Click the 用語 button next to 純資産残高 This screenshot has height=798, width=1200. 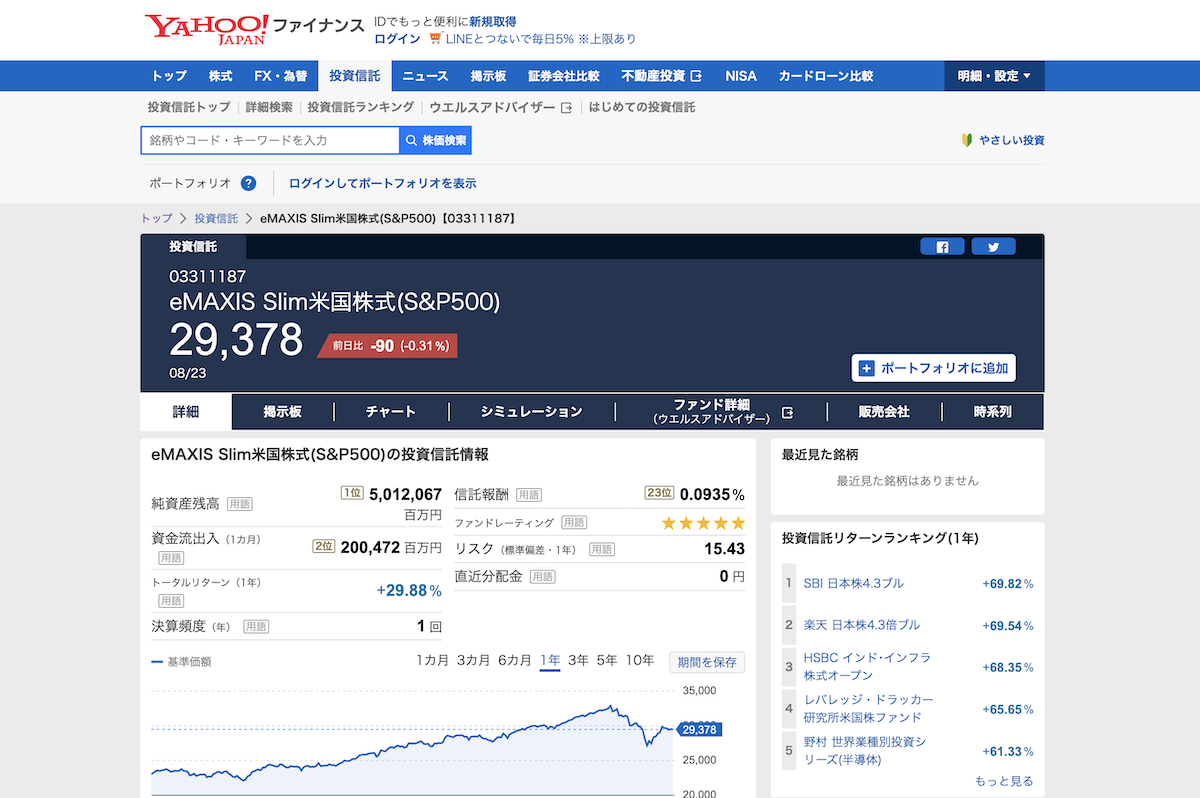pos(239,503)
